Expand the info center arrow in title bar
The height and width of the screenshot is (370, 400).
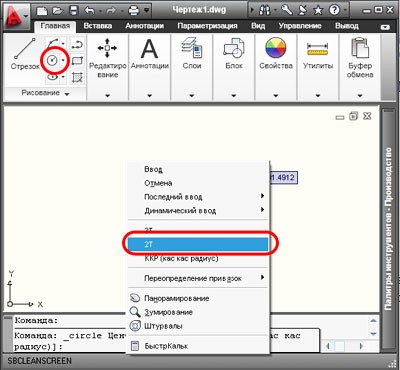252,11
